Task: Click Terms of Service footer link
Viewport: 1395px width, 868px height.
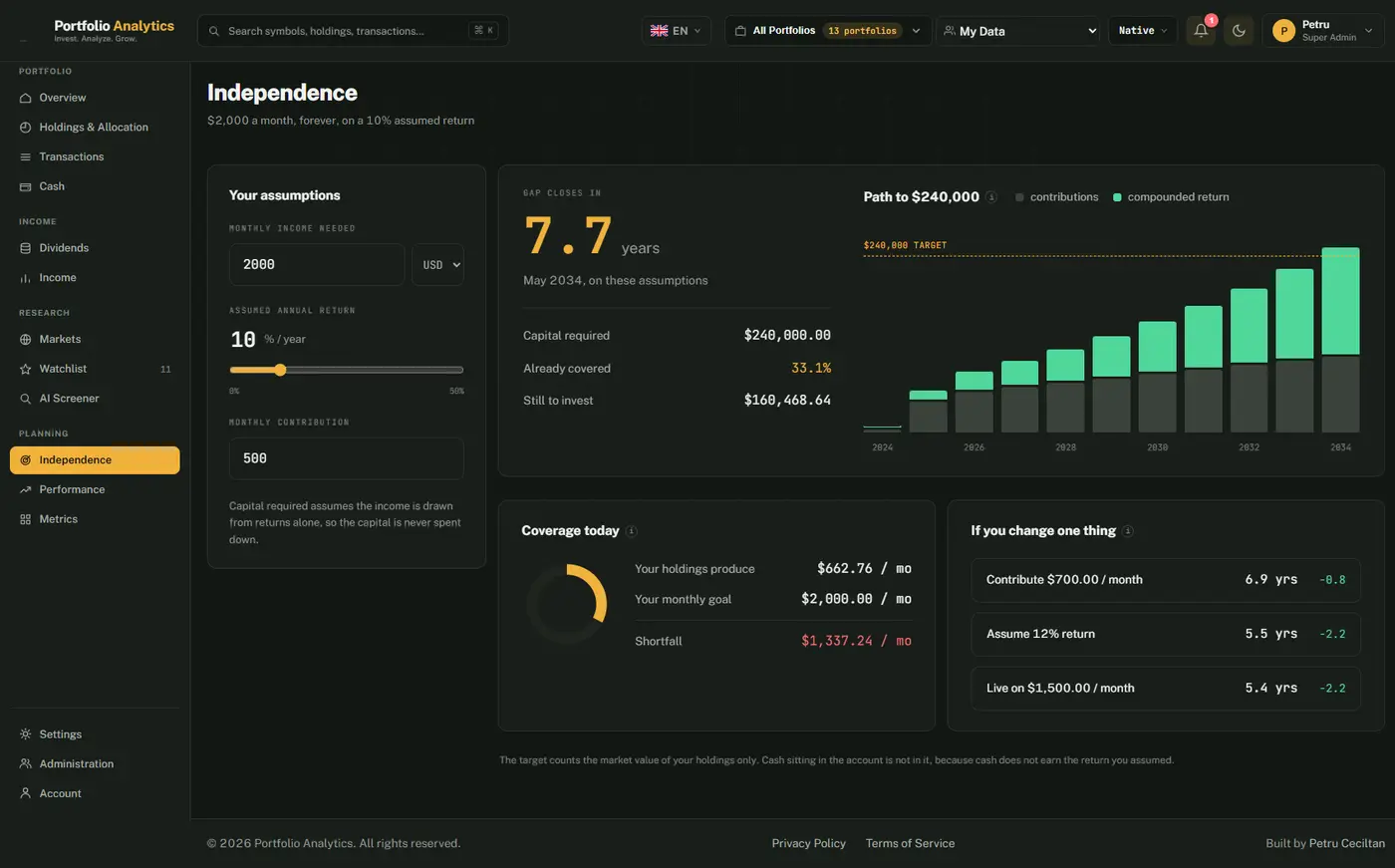Action: click(x=910, y=843)
